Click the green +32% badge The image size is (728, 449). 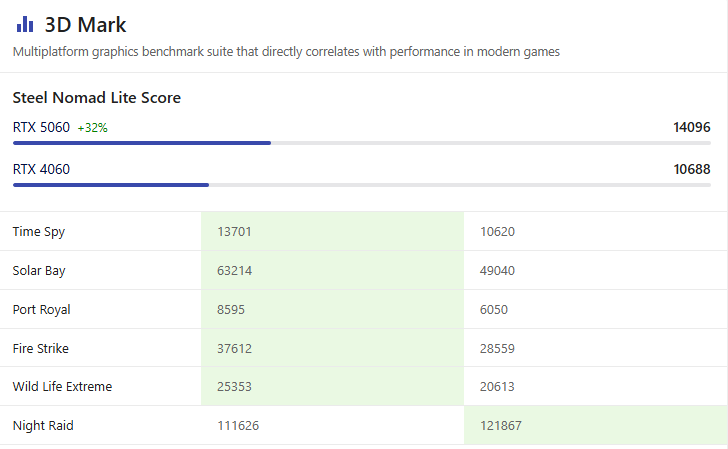click(92, 128)
